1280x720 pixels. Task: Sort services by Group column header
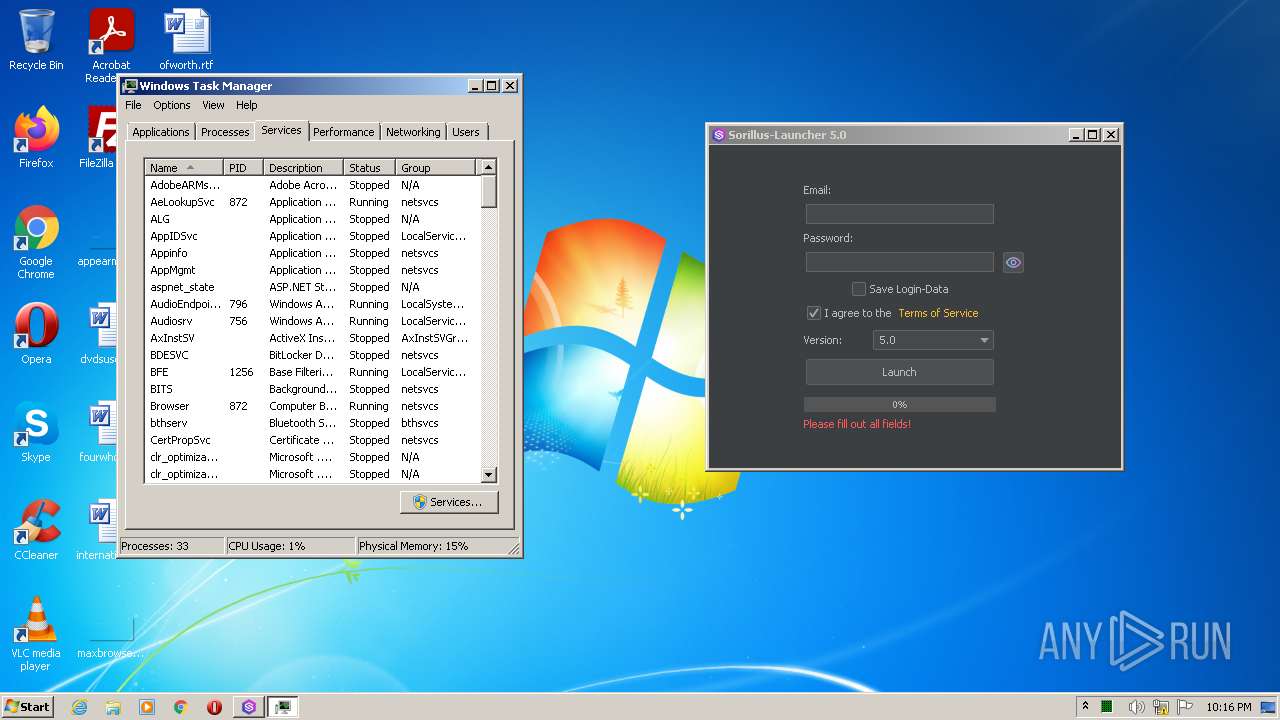point(438,168)
